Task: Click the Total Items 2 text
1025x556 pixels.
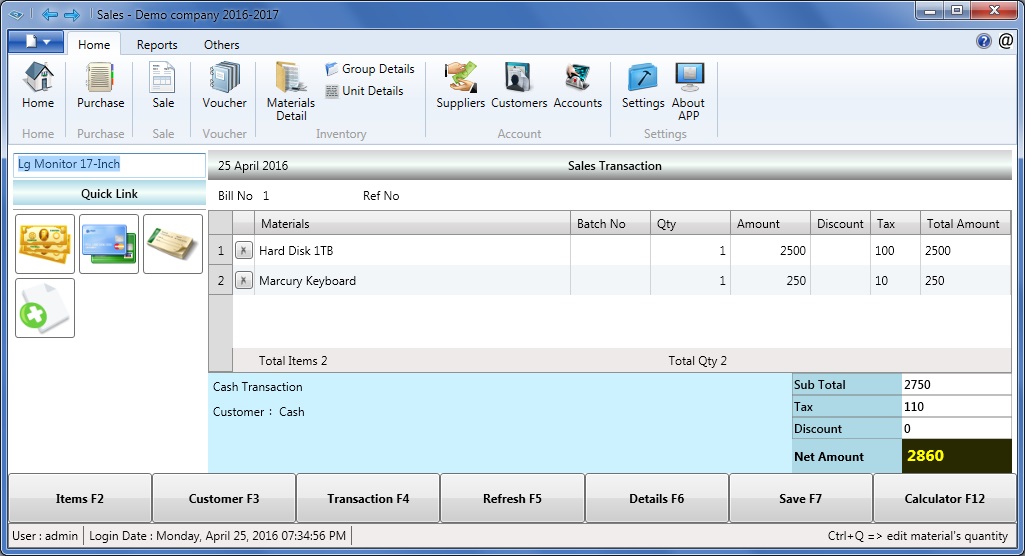Action: coord(293,361)
